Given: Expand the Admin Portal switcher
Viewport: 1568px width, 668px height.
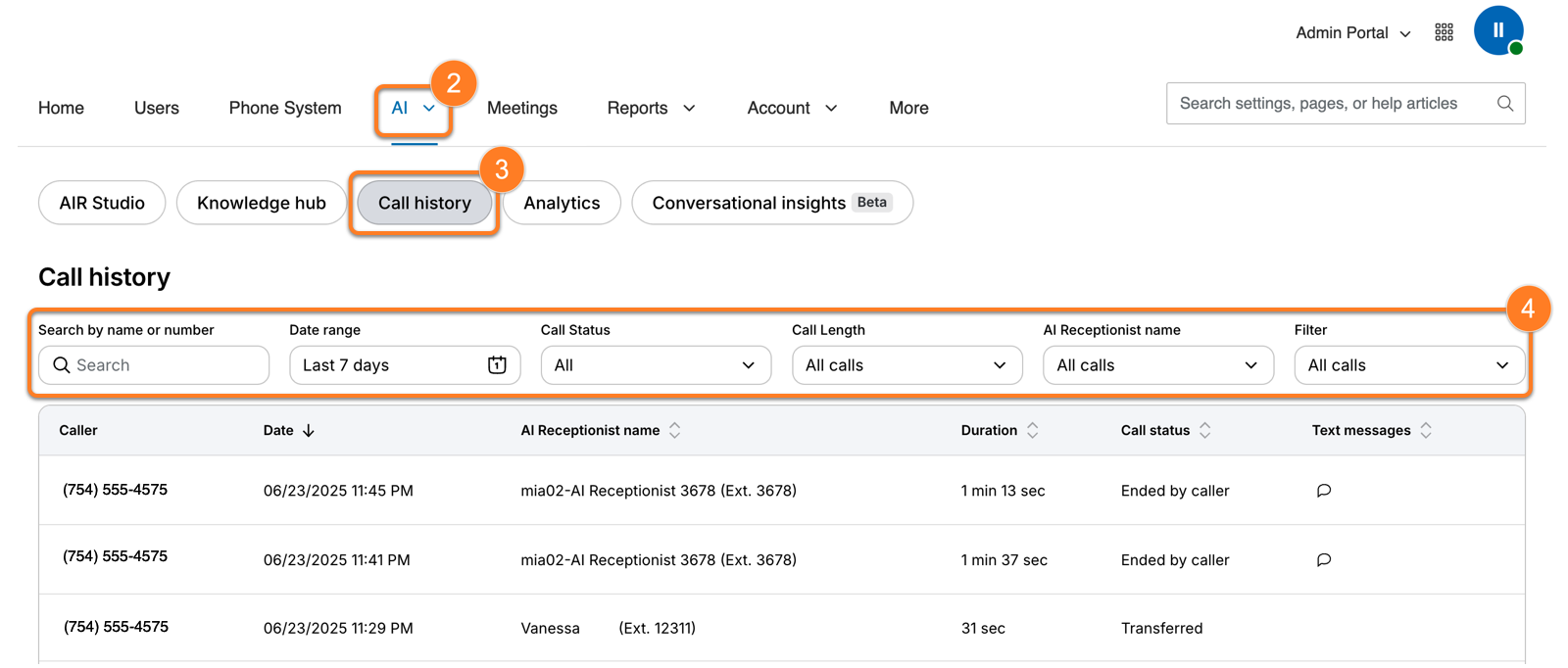Looking at the screenshot, I should tap(1352, 33).
